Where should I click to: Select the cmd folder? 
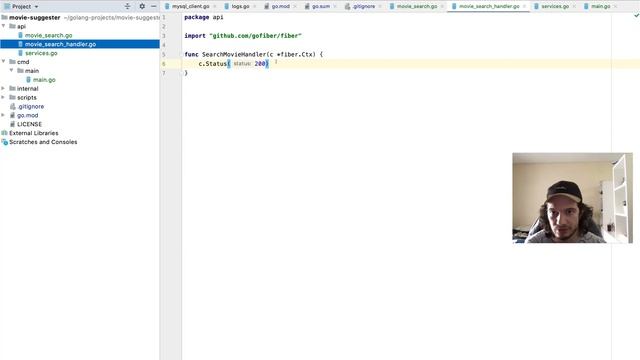(x=23, y=62)
